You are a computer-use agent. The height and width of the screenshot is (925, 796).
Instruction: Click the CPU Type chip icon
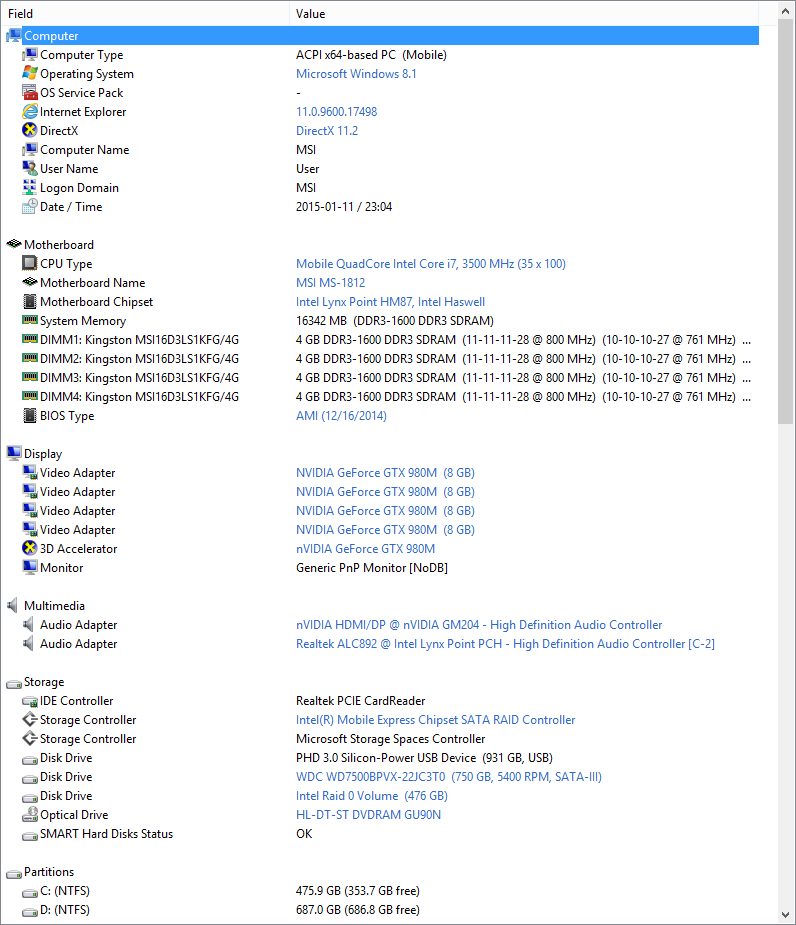tap(30, 263)
